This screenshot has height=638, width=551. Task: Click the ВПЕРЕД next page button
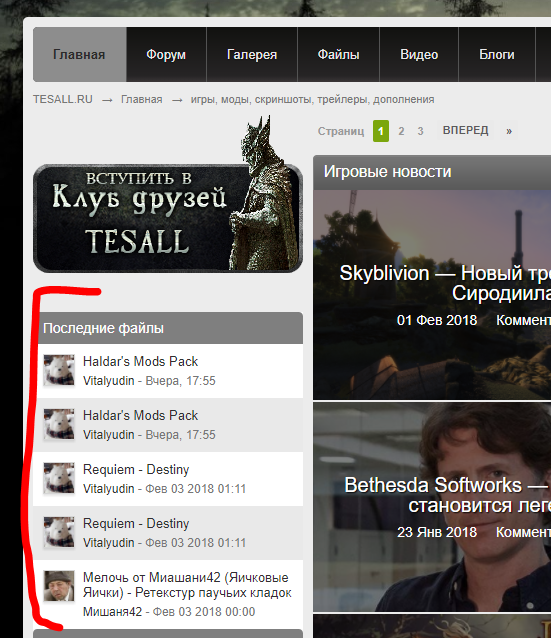point(465,130)
